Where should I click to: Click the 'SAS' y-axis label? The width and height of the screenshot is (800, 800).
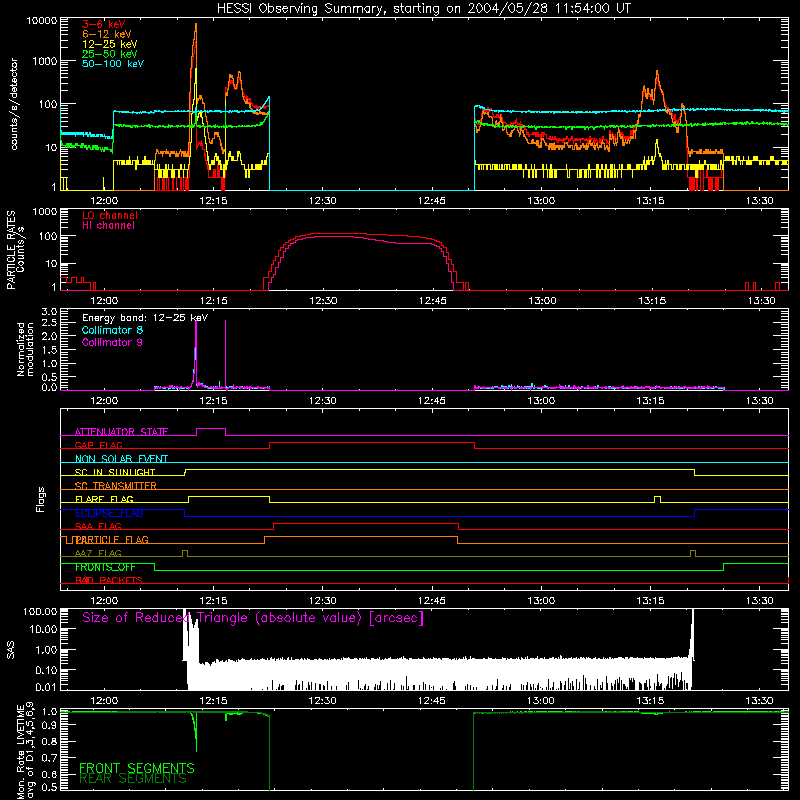[x=11, y=649]
